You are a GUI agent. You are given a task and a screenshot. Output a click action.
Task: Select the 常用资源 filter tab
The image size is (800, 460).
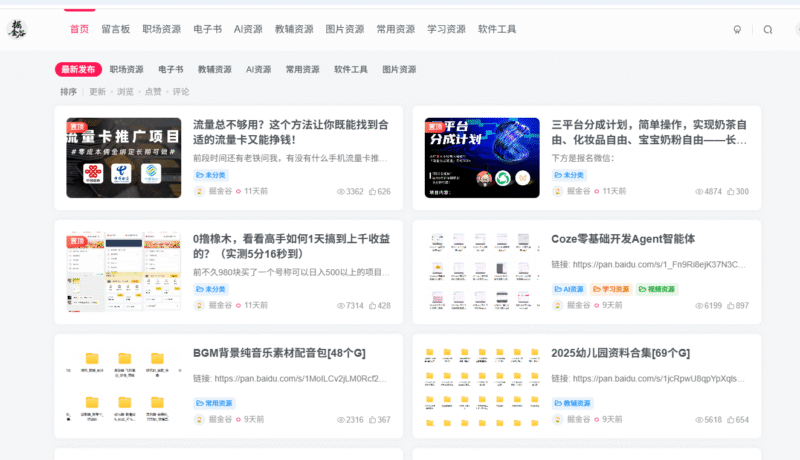click(303, 69)
